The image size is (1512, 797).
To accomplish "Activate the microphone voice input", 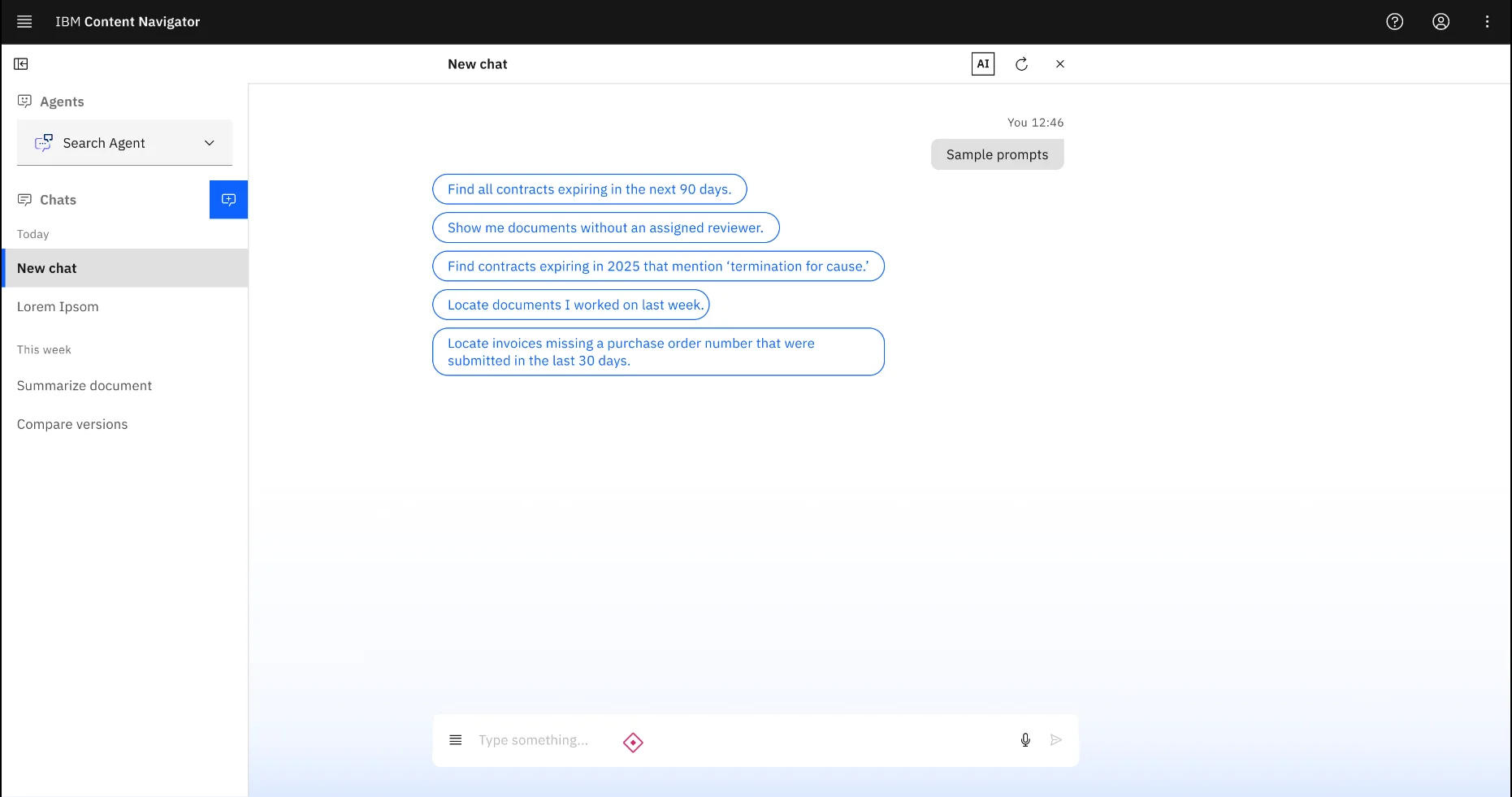I will click(1025, 740).
